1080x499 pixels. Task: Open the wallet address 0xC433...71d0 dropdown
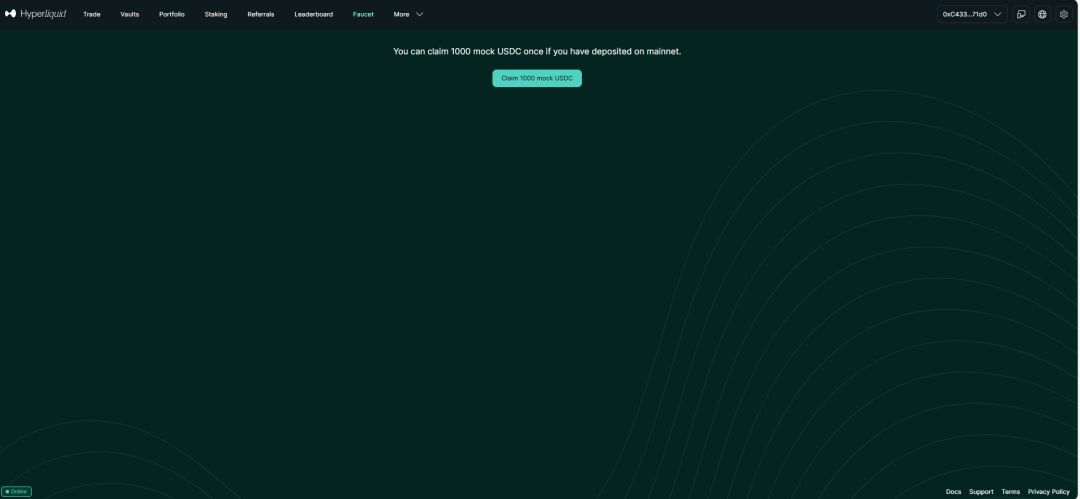[972, 14]
